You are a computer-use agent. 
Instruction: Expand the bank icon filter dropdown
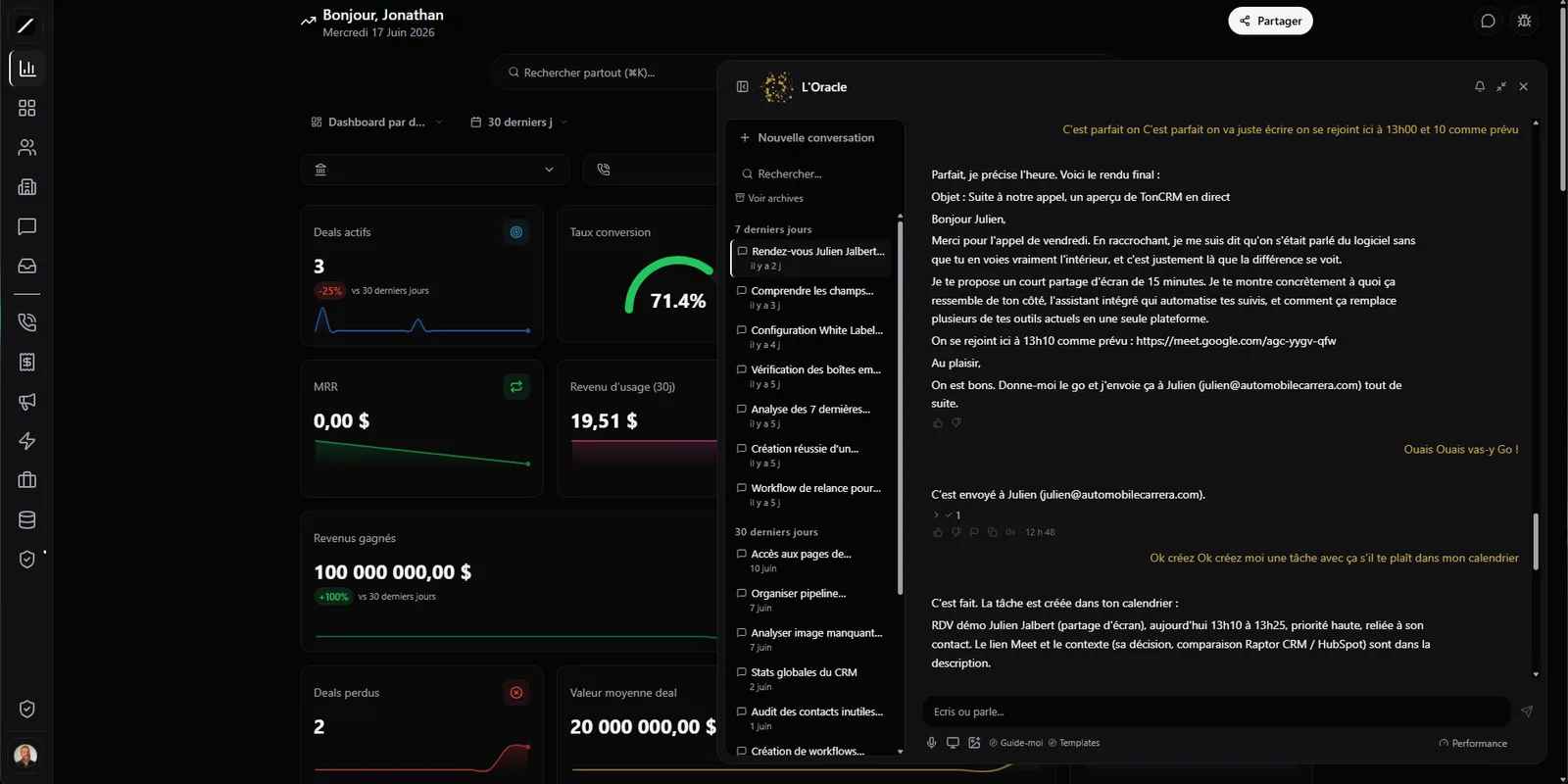[434, 170]
